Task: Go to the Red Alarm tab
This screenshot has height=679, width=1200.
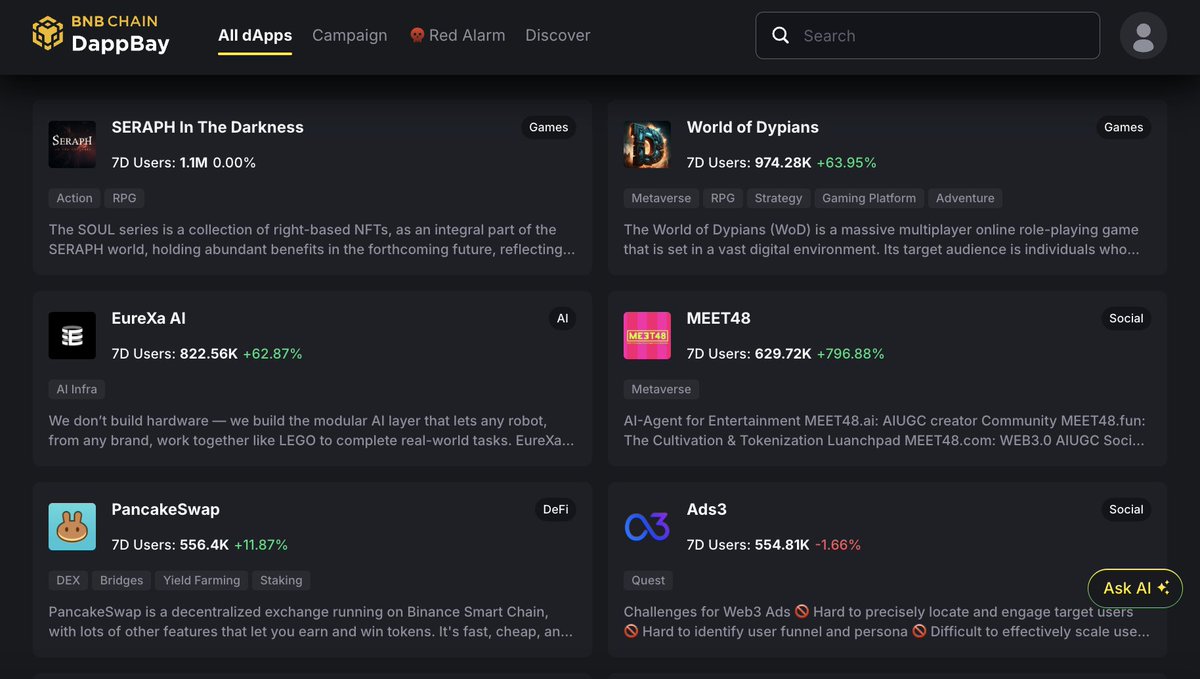Action: point(457,35)
